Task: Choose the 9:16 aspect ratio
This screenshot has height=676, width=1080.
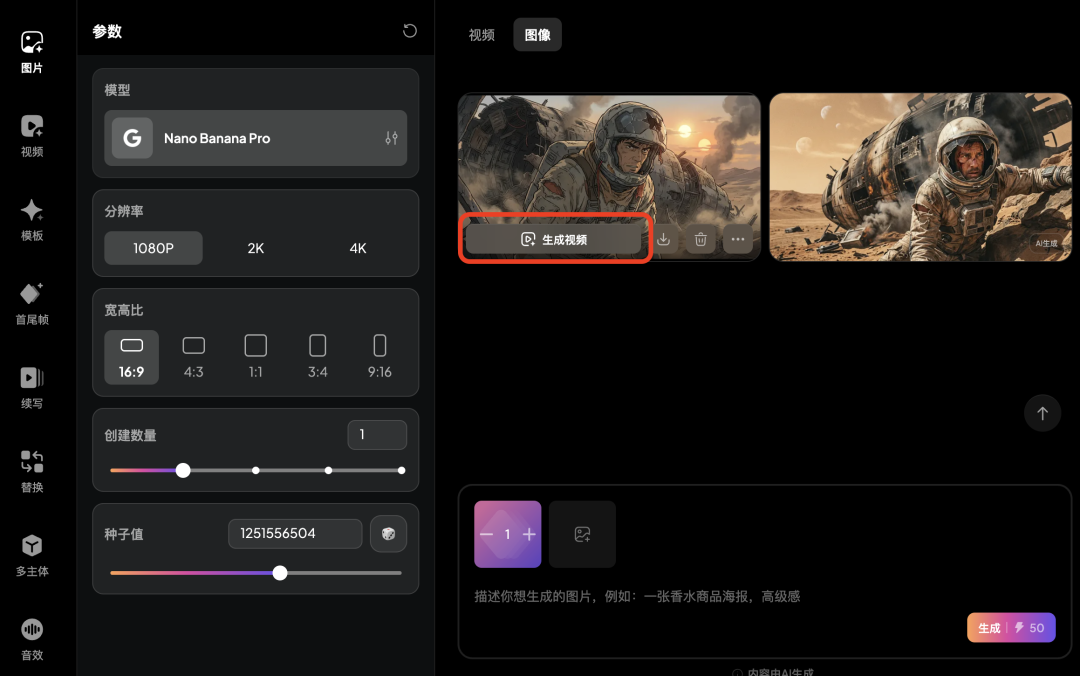Action: click(380, 356)
